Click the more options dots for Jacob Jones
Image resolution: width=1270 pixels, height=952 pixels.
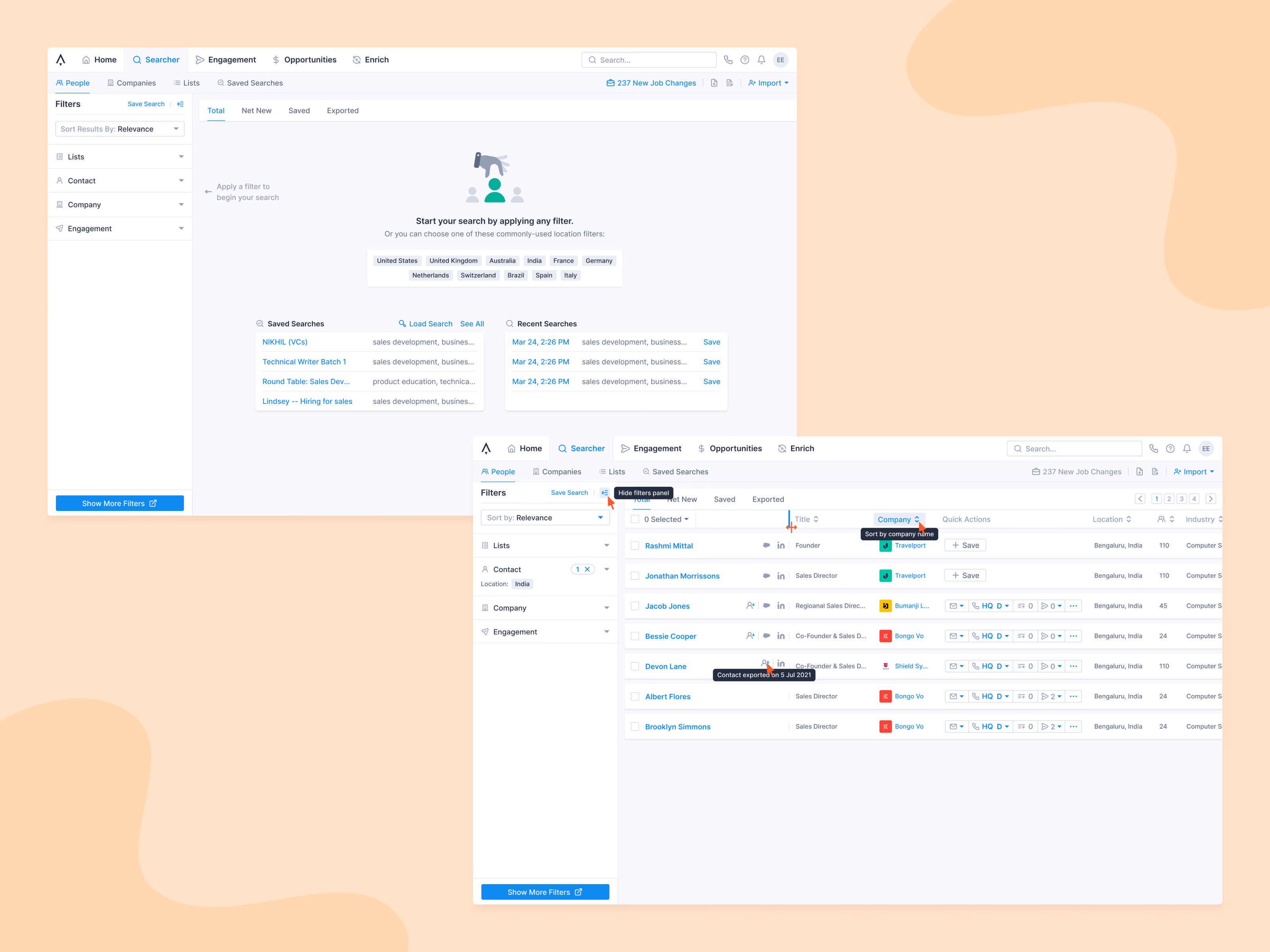click(x=1073, y=606)
